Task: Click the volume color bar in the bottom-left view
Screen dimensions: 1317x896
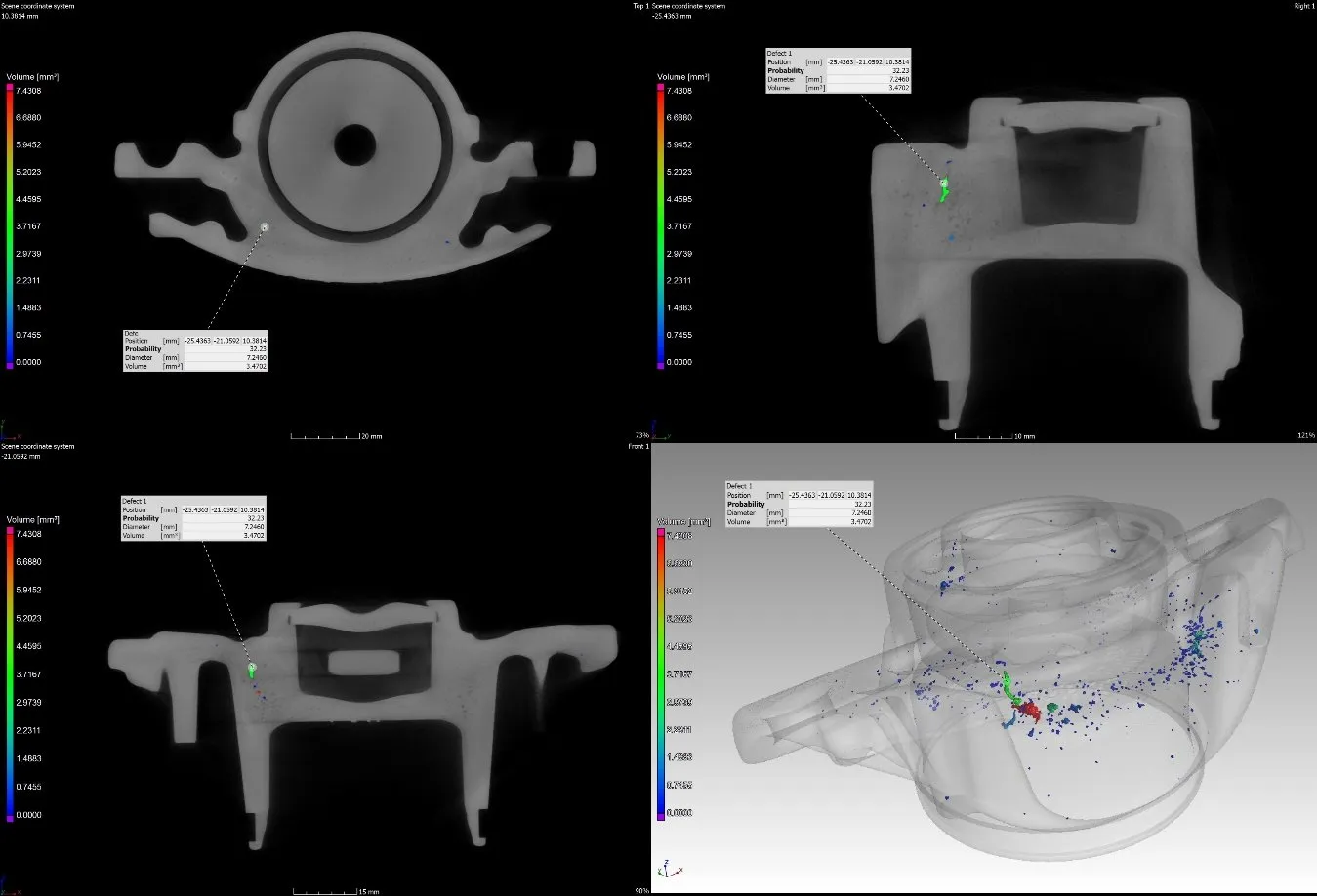Action: point(10,674)
